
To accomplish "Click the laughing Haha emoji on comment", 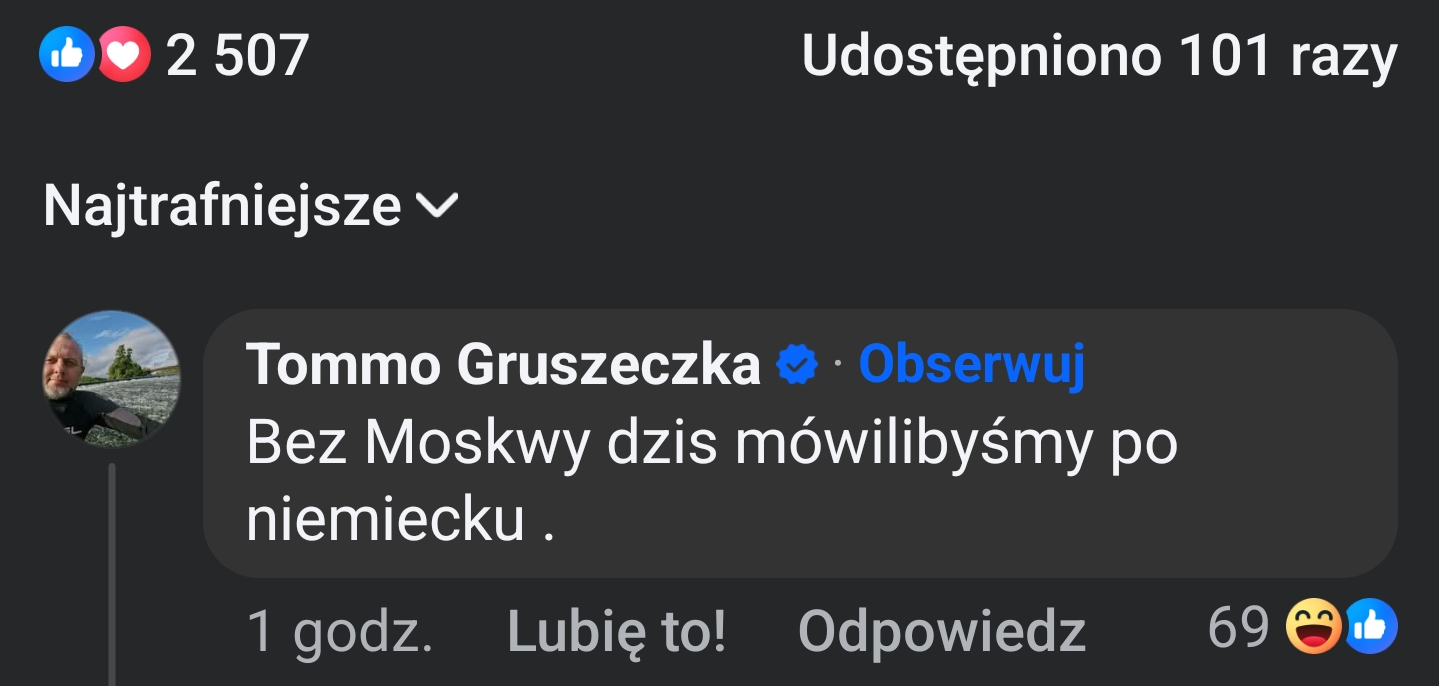I will [1313, 629].
